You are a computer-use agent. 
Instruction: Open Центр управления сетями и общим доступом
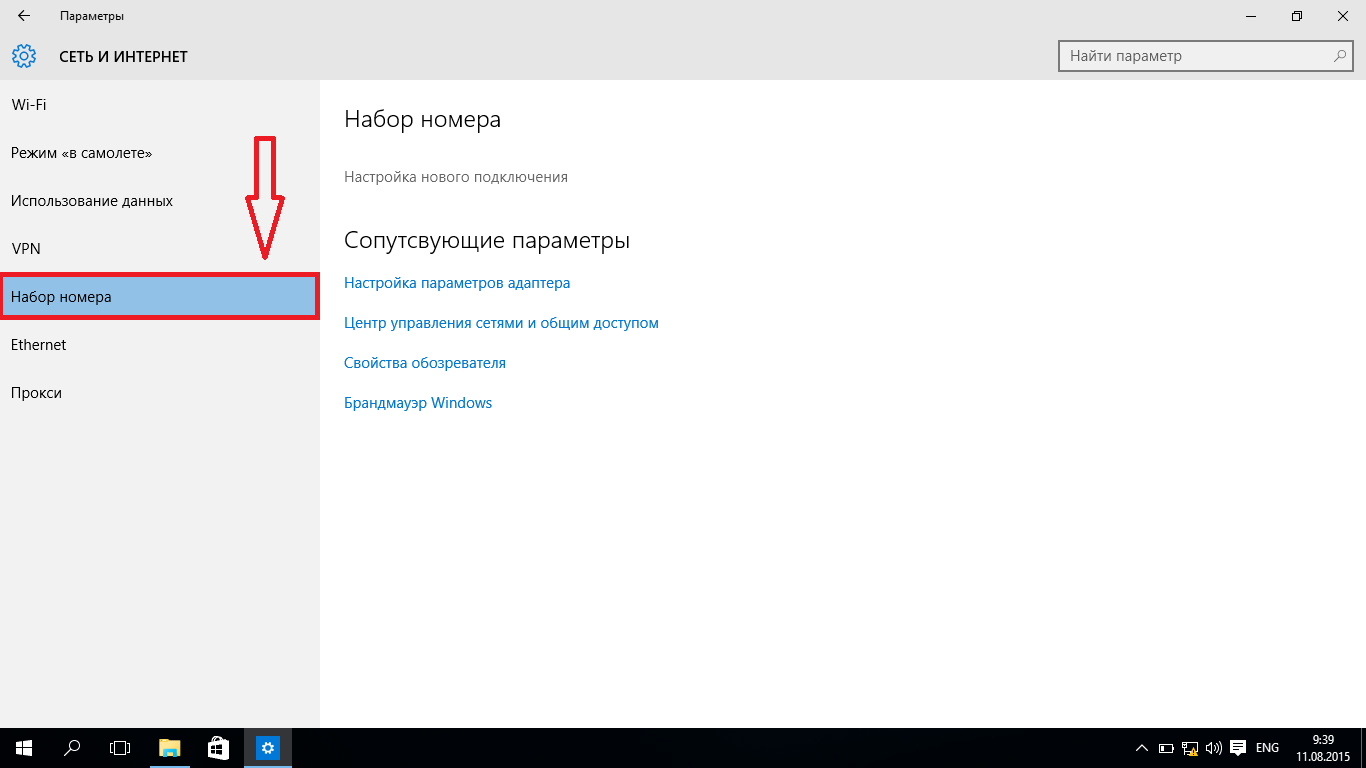click(x=501, y=323)
